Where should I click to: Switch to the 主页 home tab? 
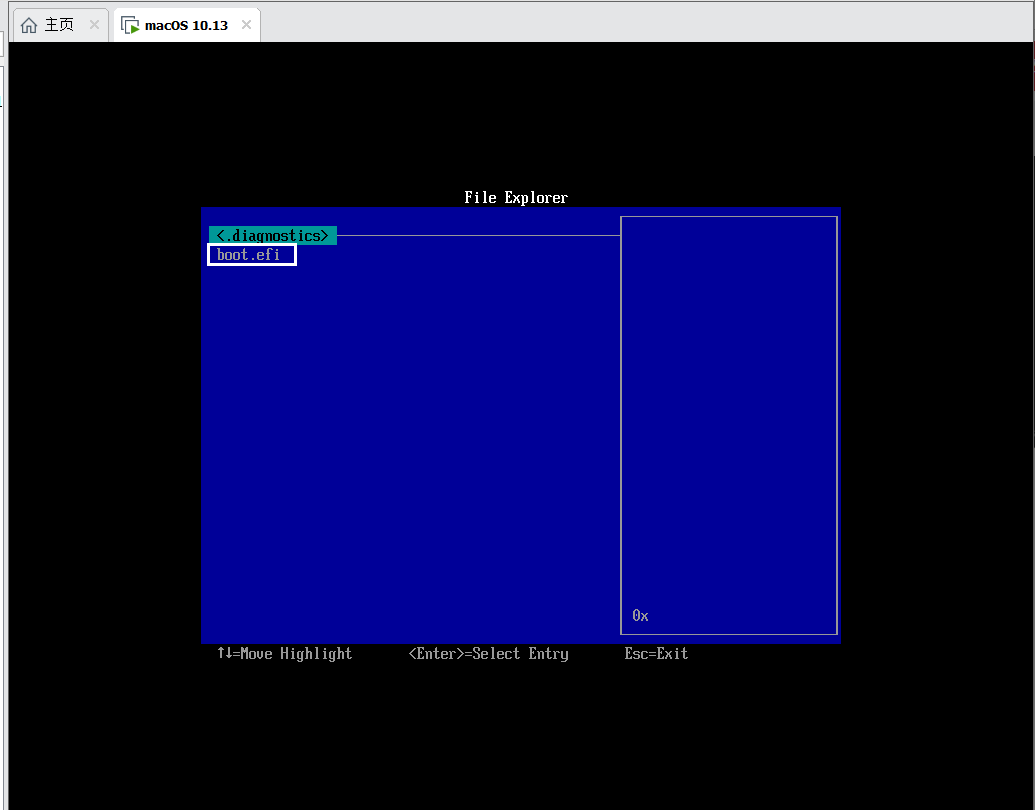(59, 25)
